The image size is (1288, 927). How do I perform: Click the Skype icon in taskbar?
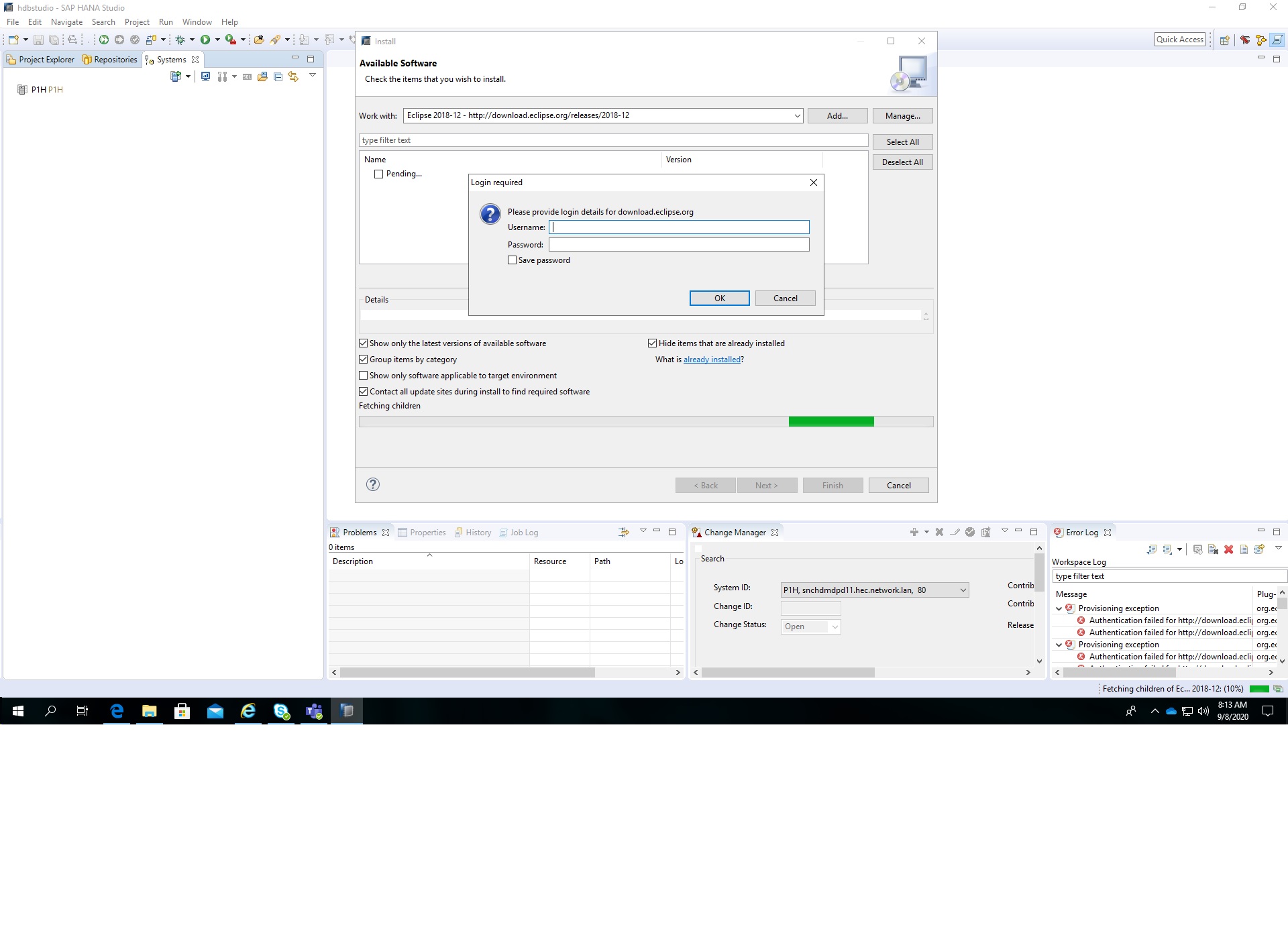[281, 711]
